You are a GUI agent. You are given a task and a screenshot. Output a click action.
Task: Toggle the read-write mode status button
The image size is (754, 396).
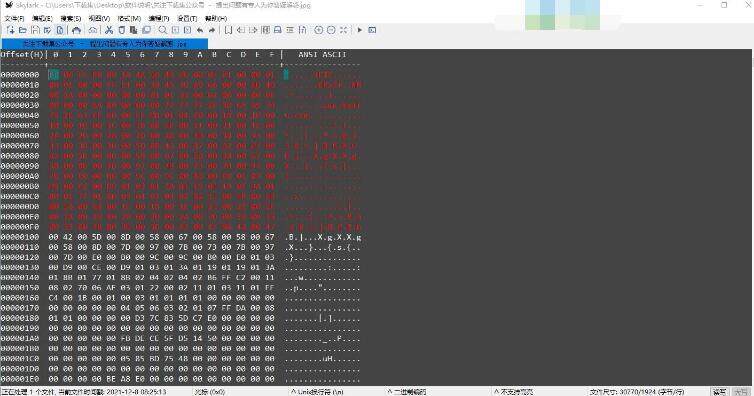719,392
